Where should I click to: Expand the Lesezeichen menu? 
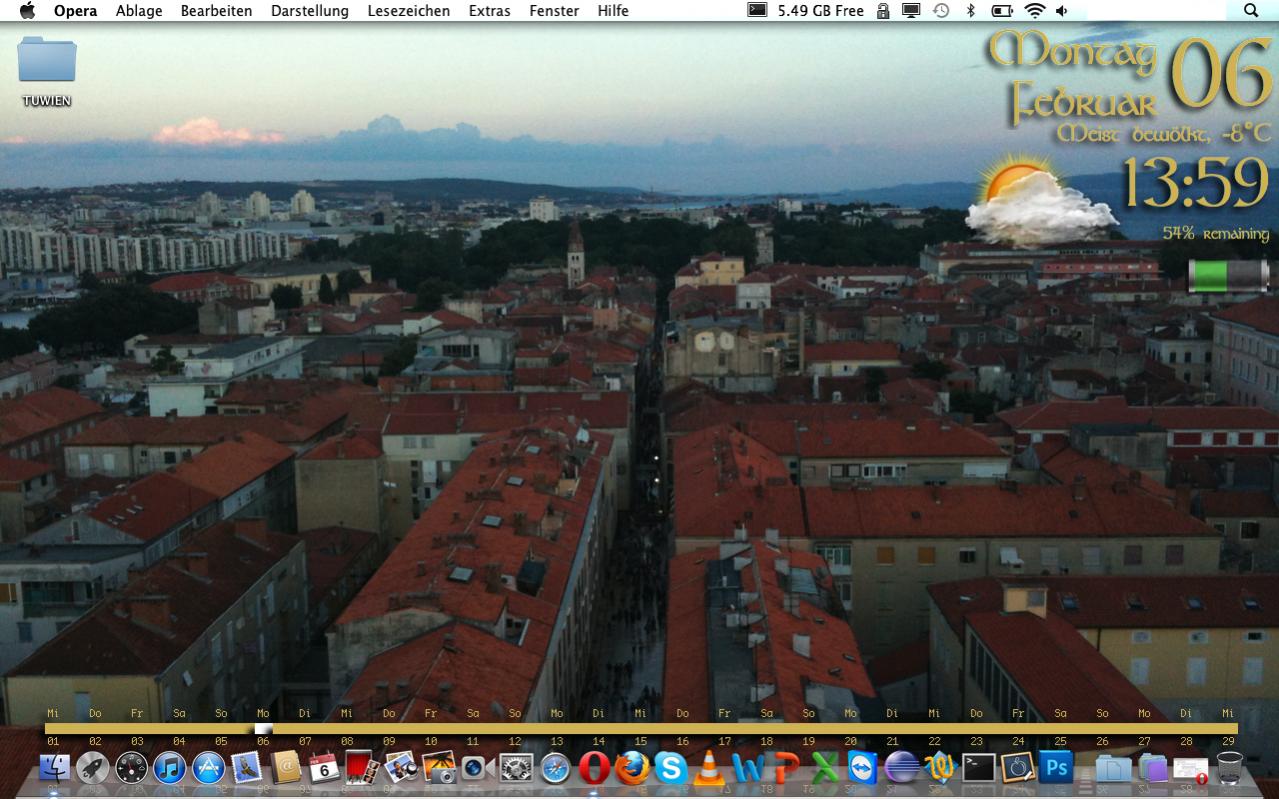click(x=408, y=11)
